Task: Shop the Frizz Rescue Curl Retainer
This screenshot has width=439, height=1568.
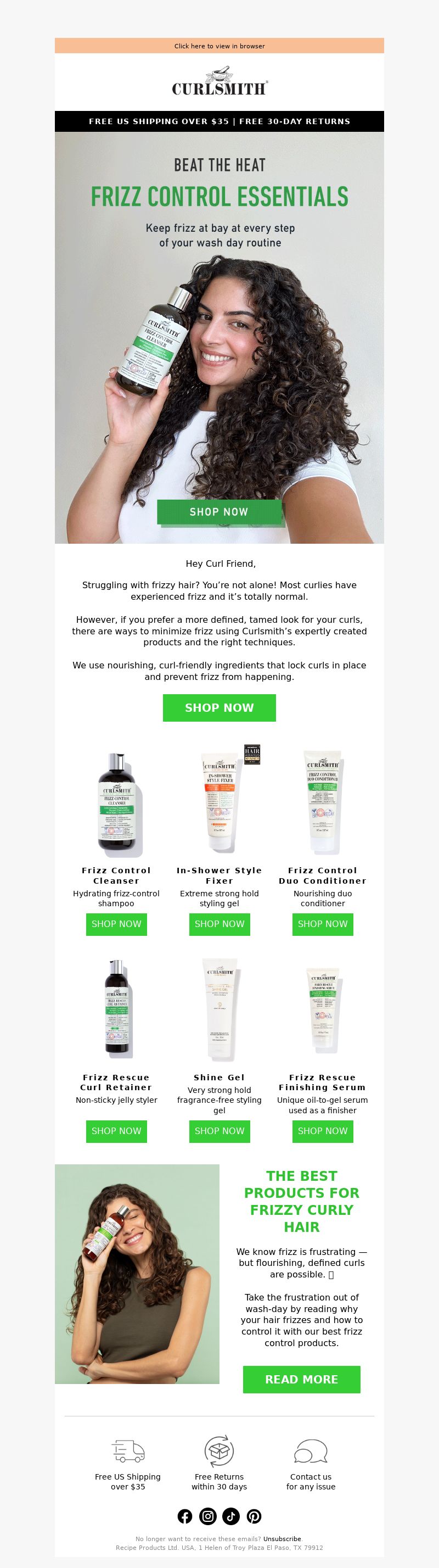Action: tap(116, 1131)
